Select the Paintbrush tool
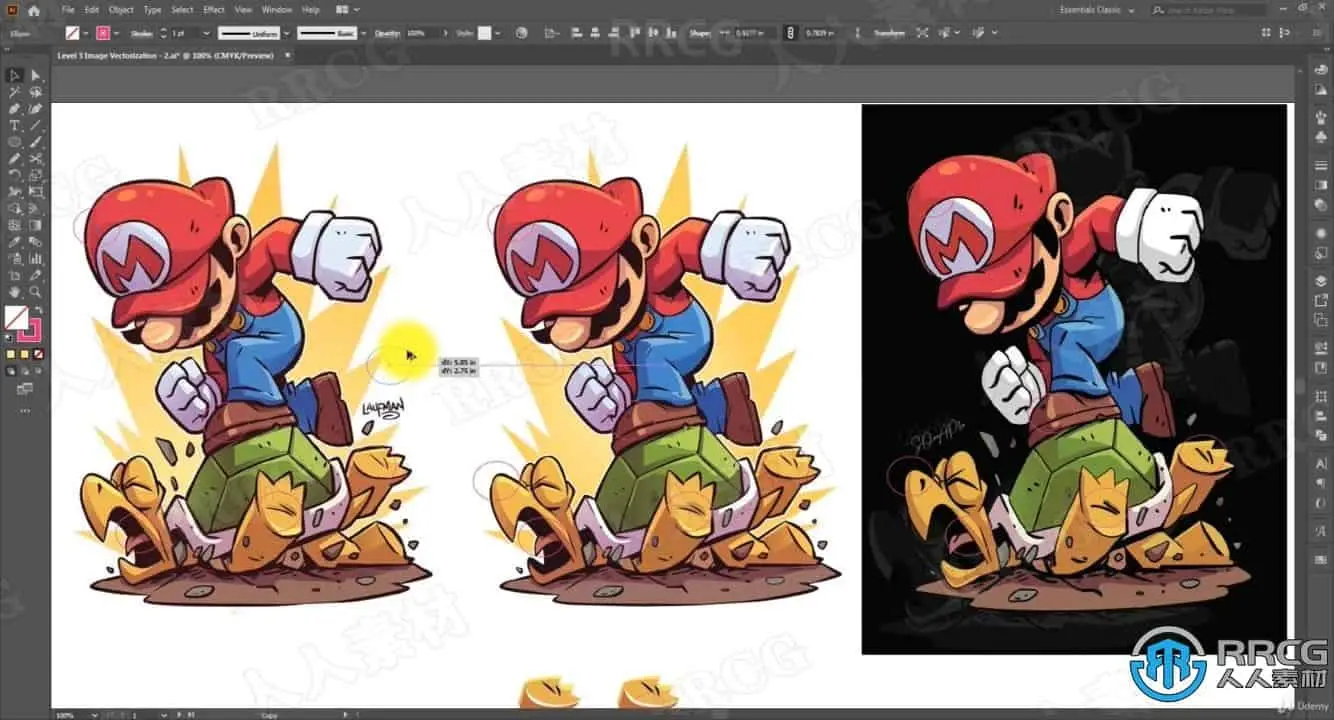The height and width of the screenshot is (720, 1334). pos(36,142)
